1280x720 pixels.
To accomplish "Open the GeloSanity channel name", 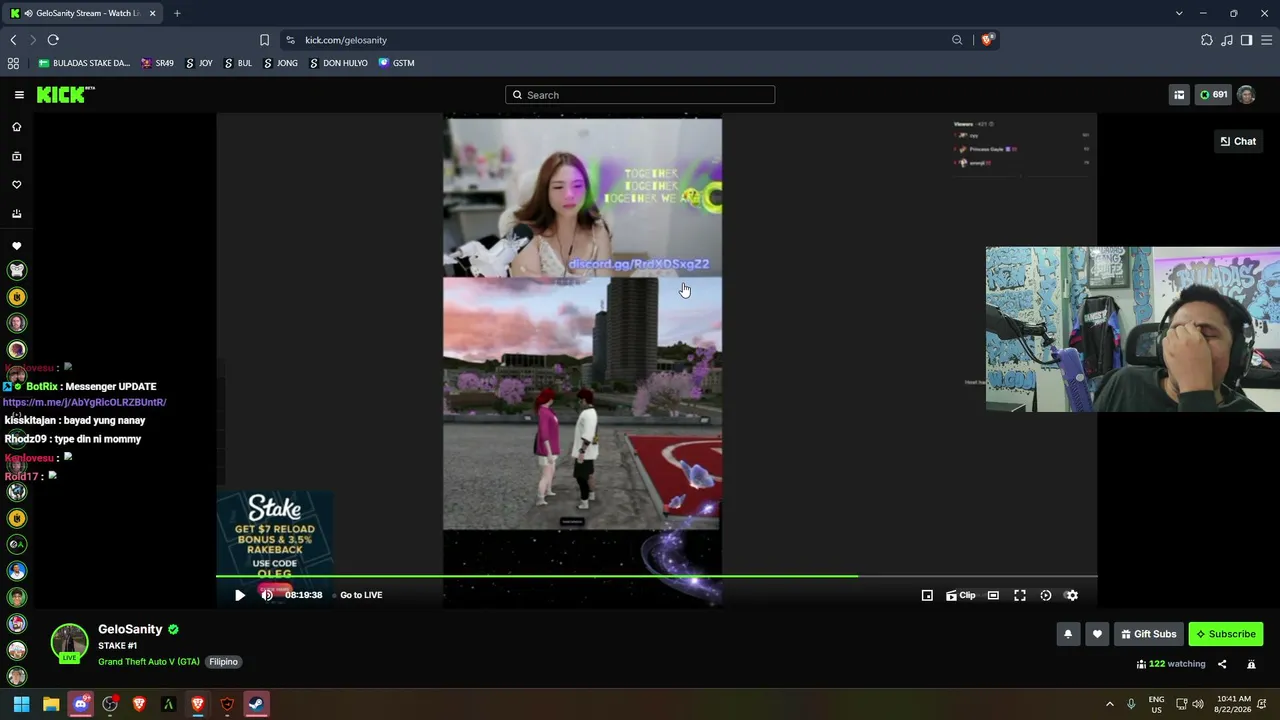I will pos(130,629).
